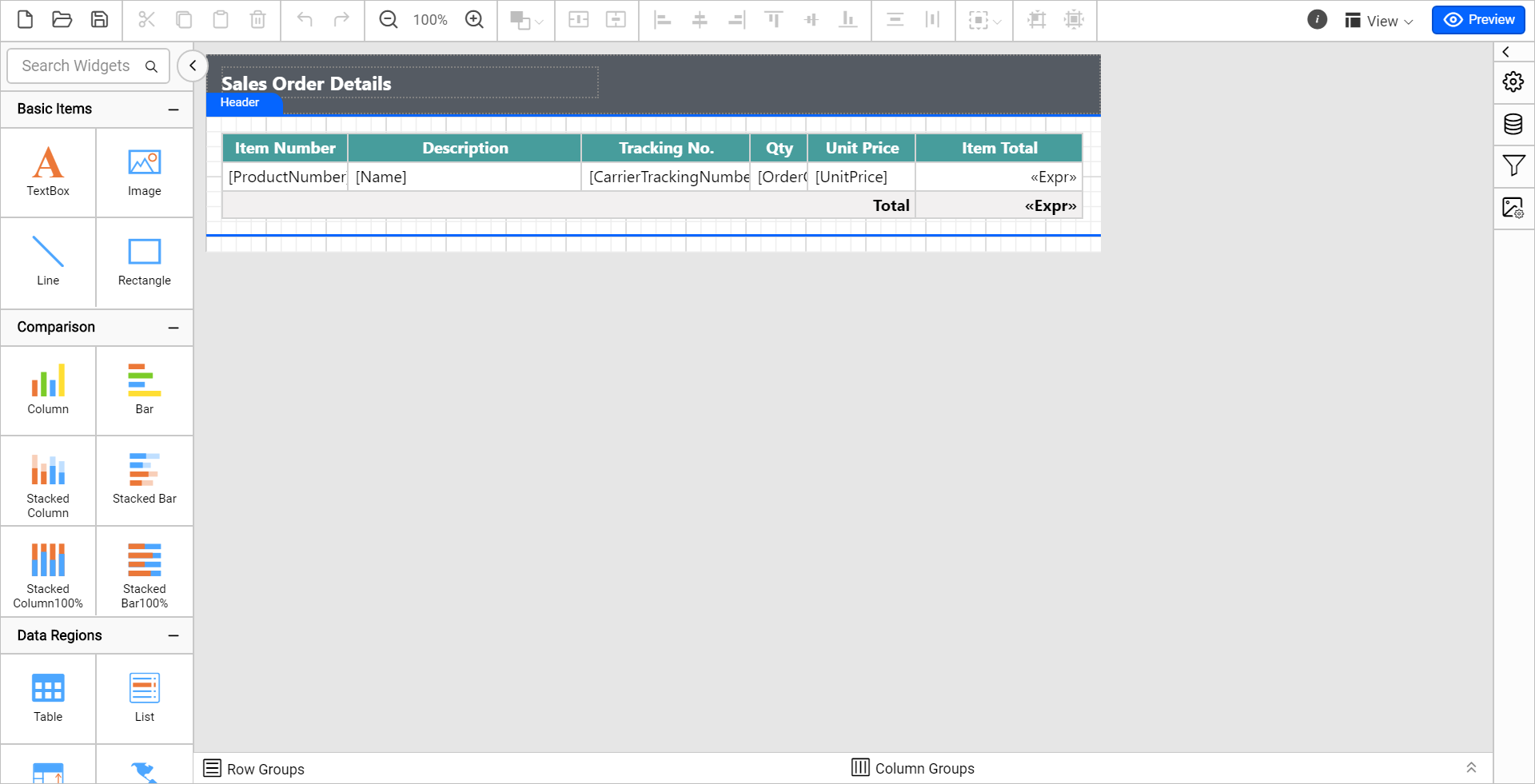1535x784 pixels.
Task: Align selected items to top
Action: point(774,20)
